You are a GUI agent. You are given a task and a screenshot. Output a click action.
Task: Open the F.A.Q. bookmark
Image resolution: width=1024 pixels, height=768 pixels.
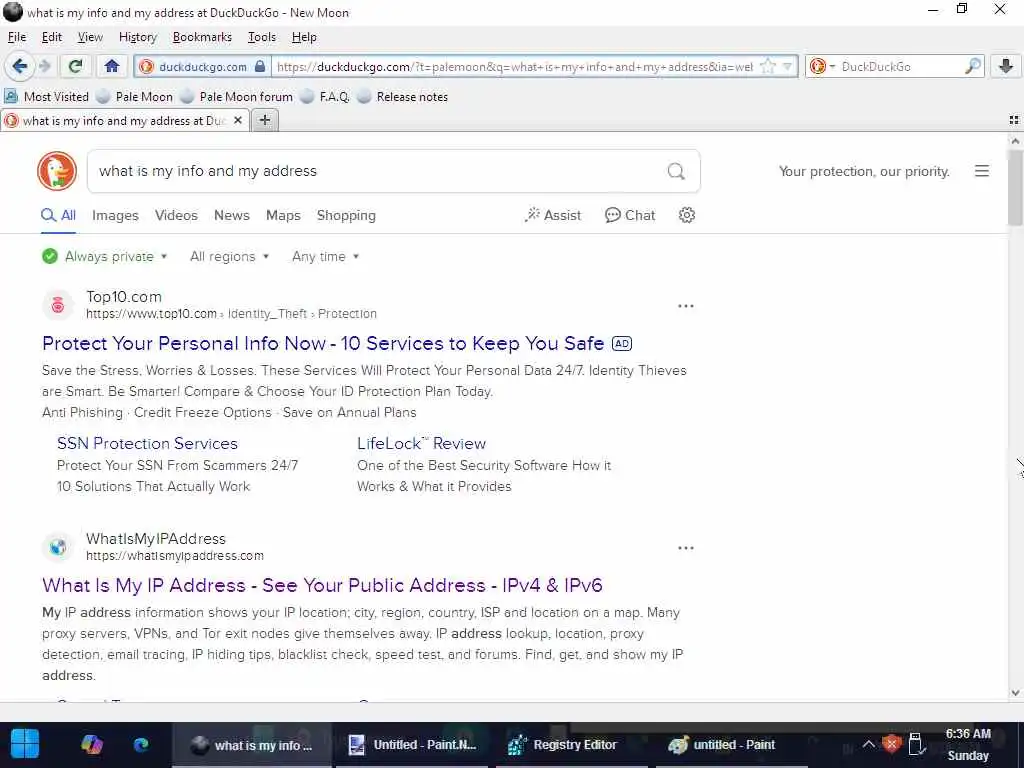pos(325,97)
